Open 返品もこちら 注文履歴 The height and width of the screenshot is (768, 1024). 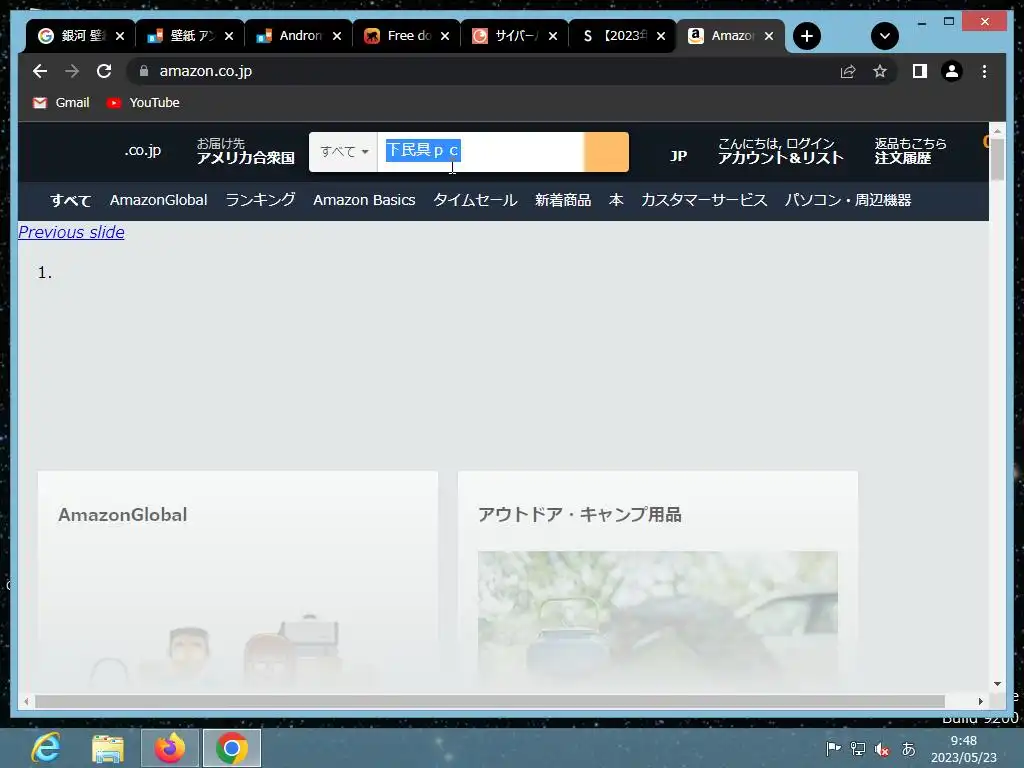click(x=910, y=151)
